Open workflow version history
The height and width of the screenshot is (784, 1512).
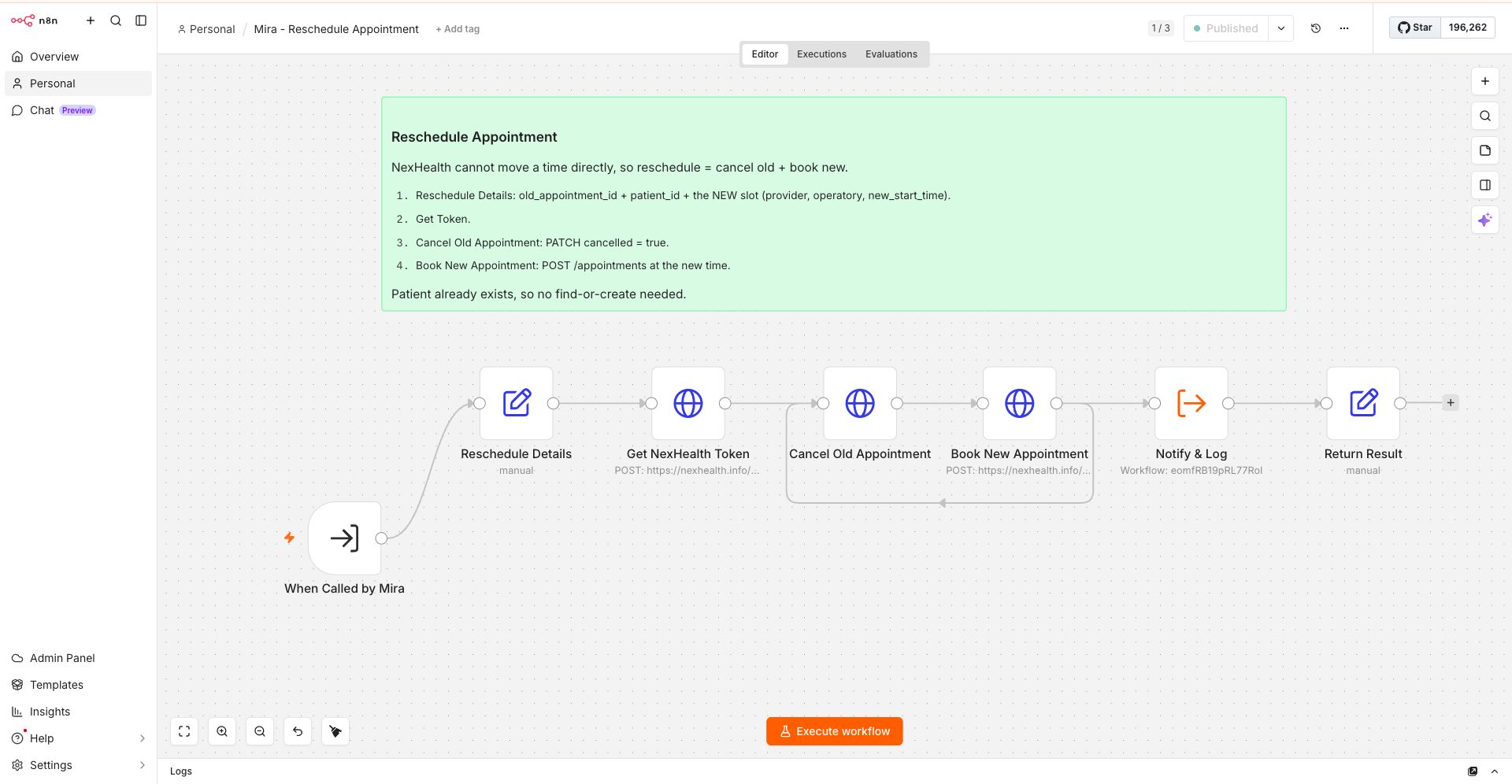coord(1316,28)
